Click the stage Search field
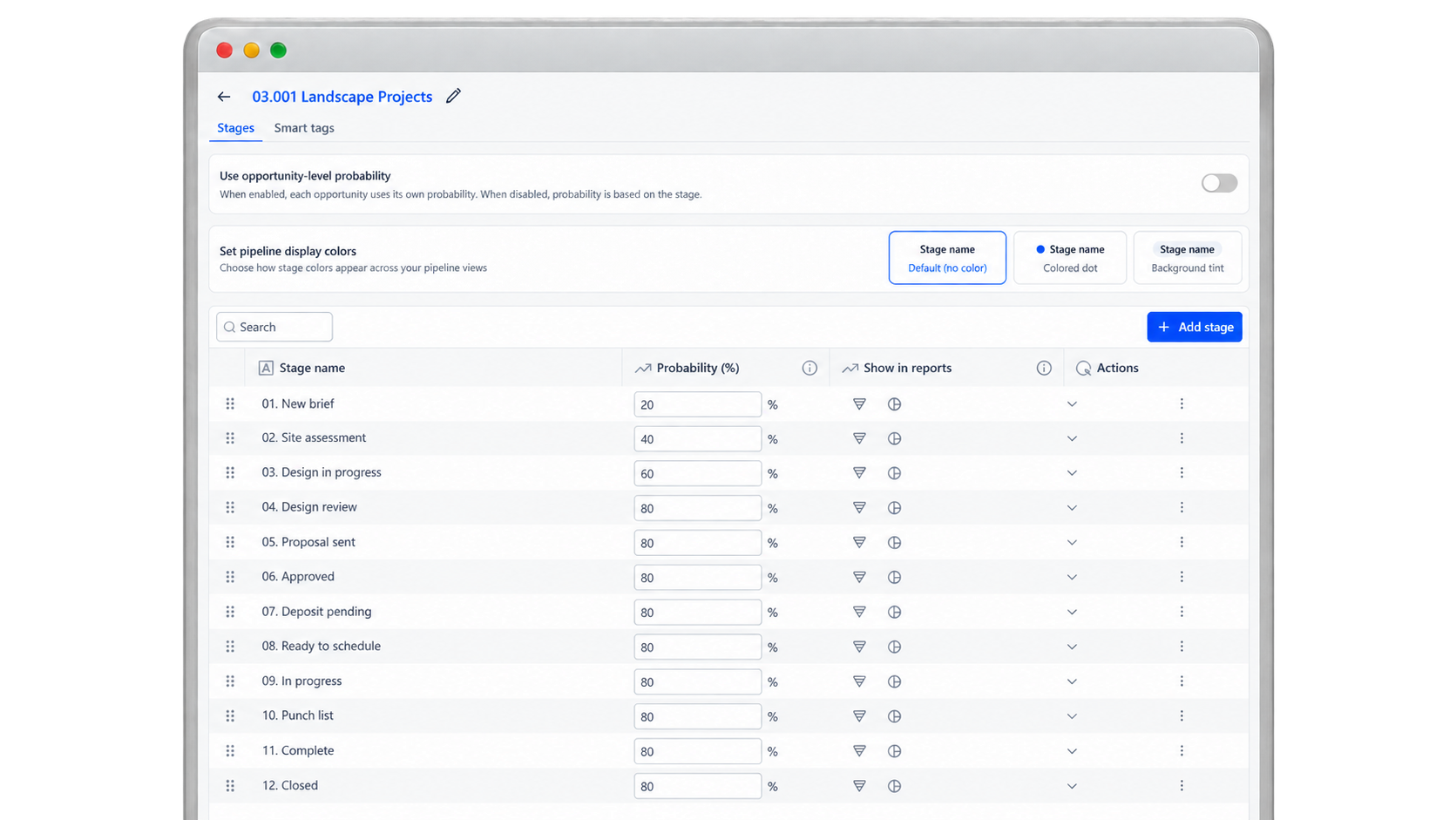1456x820 pixels. [x=274, y=327]
